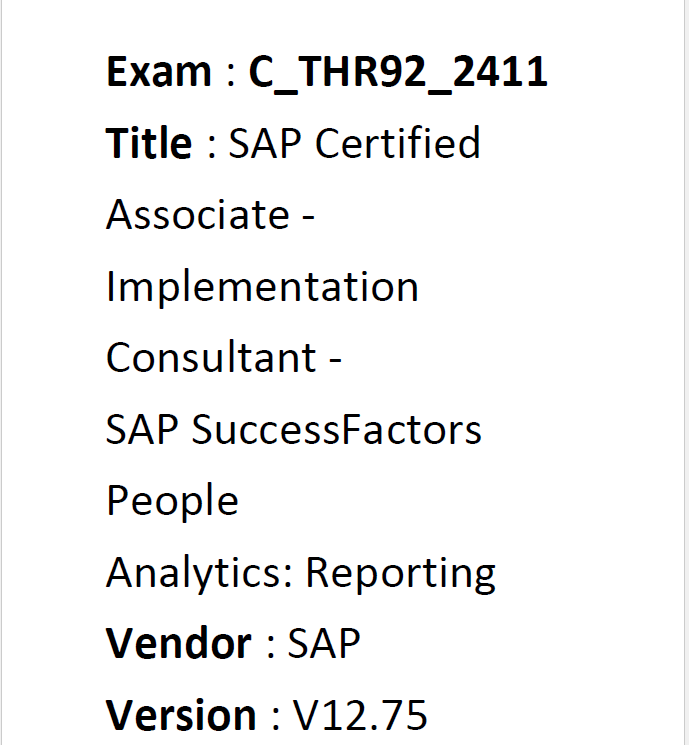This screenshot has width=689, height=745.
Task: Click the bold "Version" label
Action: [x=181, y=716]
